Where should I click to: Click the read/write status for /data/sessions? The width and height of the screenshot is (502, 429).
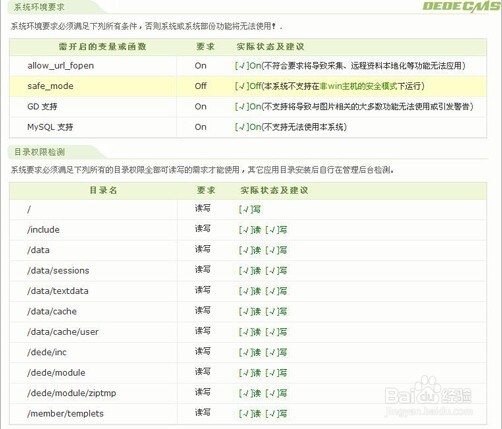(x=263, y=270)
